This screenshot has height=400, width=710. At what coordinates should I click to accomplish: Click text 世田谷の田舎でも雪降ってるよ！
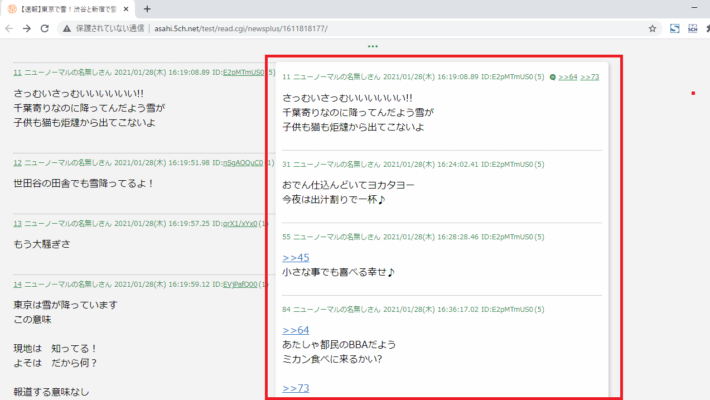pos(84,183)
